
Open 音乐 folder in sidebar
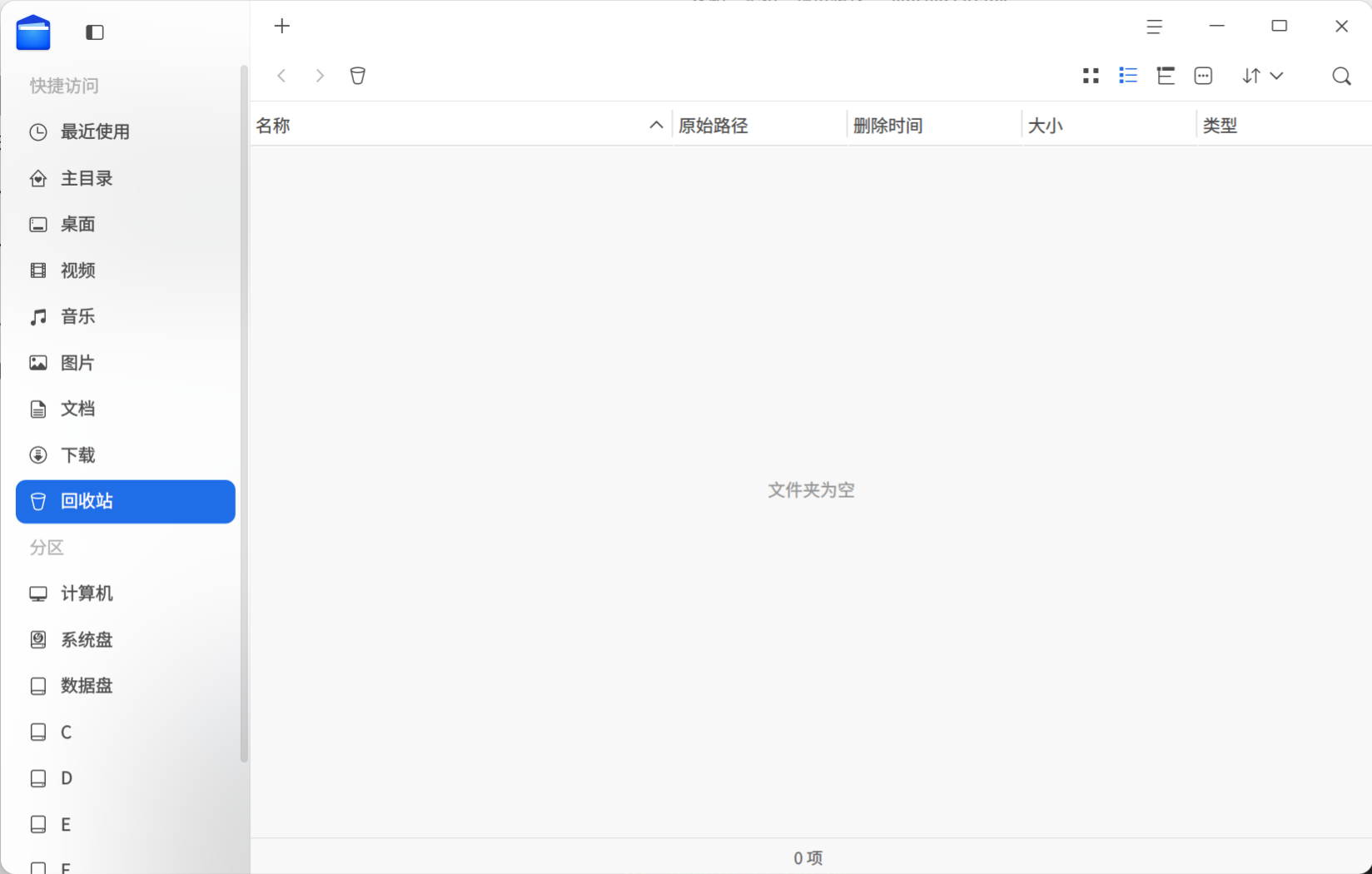click(126, 316)
